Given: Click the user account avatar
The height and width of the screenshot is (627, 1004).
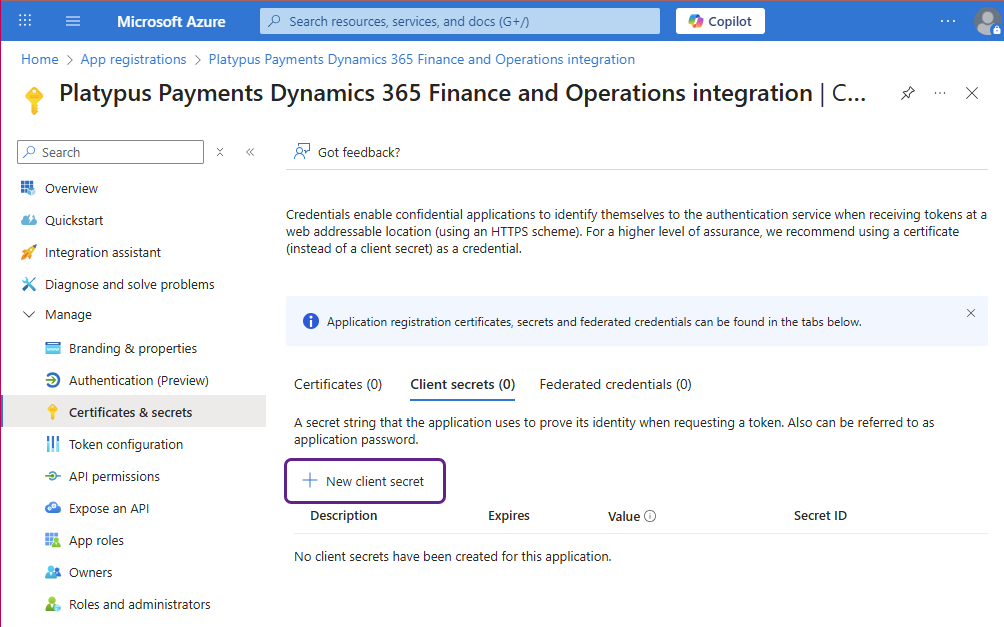Looking at the screenshot, I should pos(986,21).
